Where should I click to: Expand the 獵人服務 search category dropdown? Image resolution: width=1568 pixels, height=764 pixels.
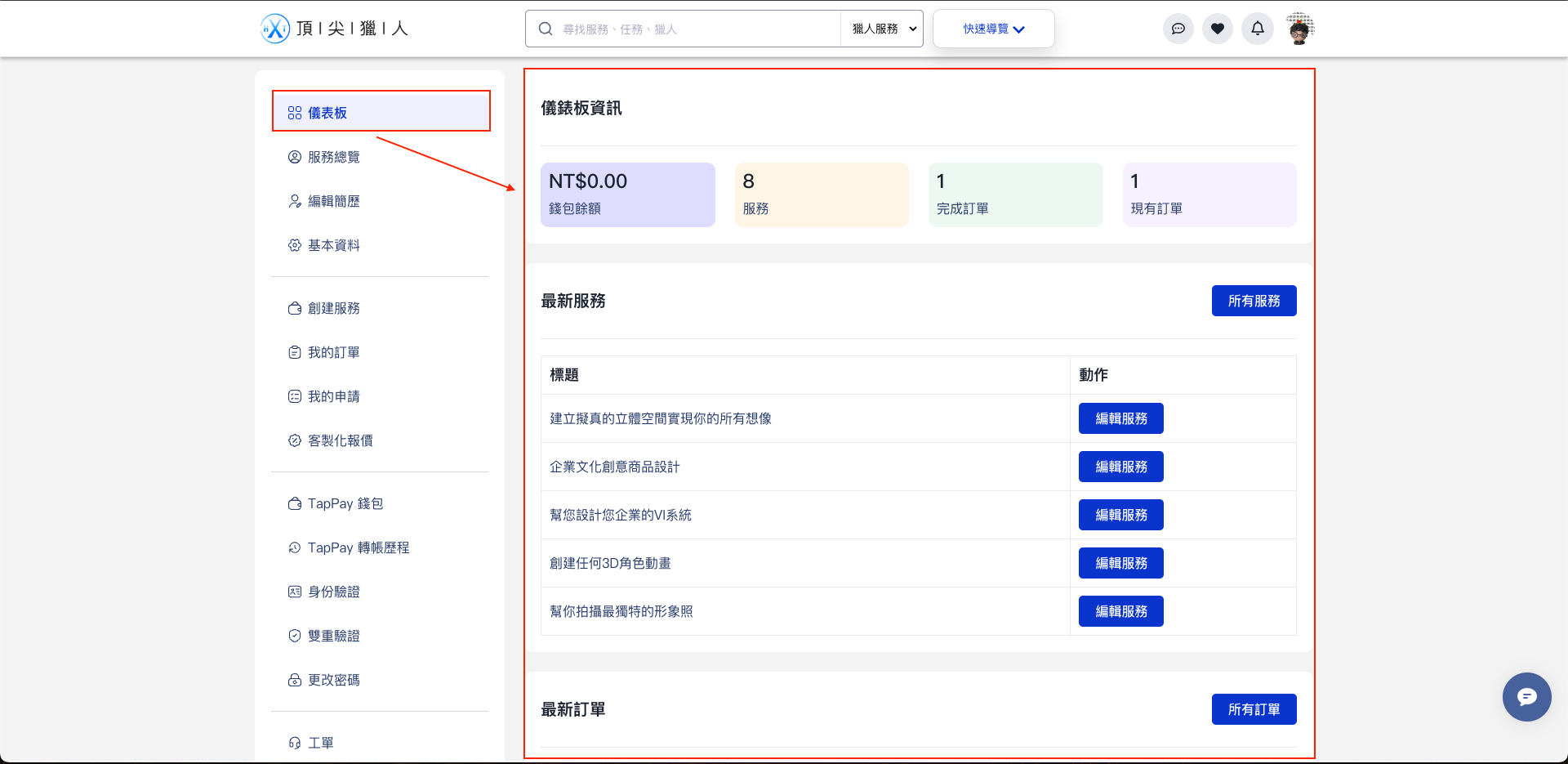883,29
